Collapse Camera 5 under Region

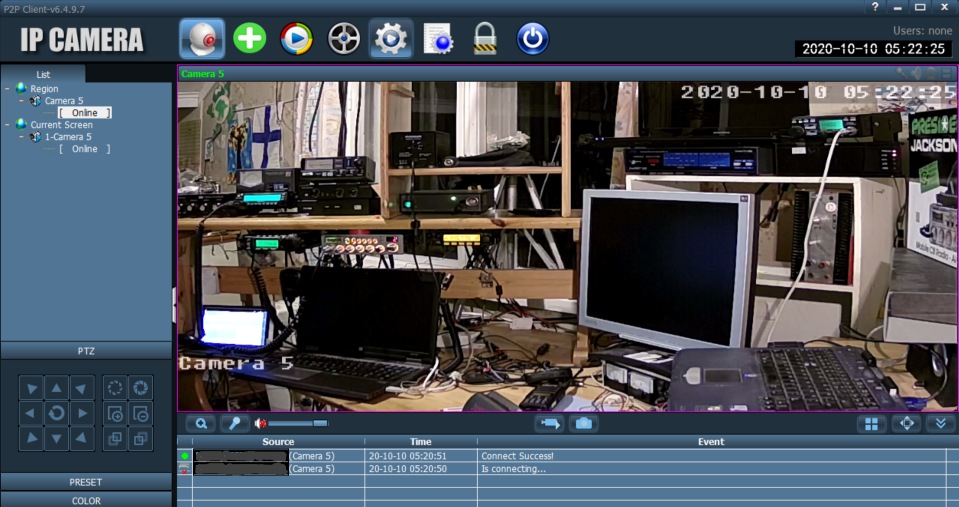pos(21,101)
